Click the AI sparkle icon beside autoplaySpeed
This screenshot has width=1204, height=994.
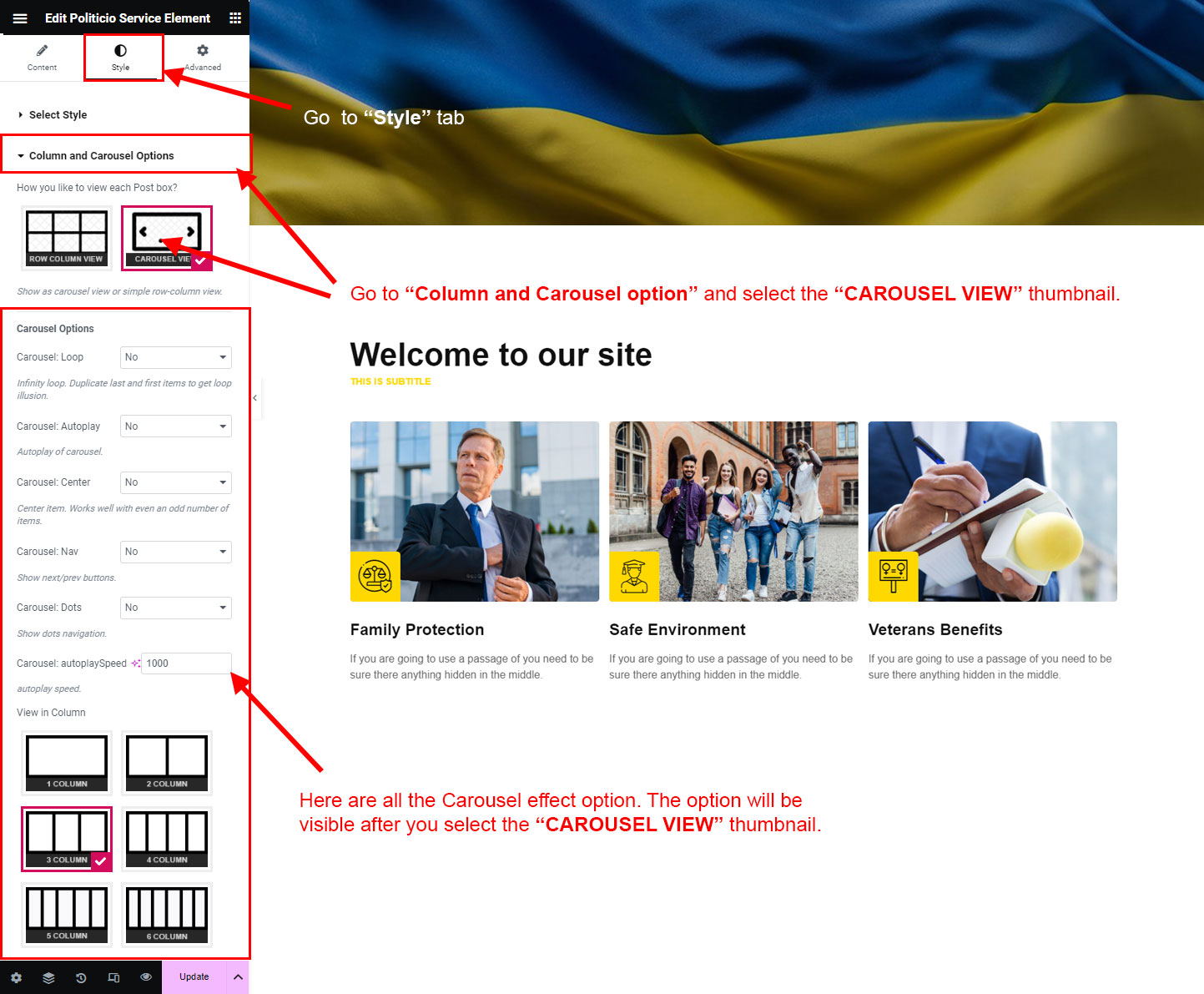(x=135, y=664)
